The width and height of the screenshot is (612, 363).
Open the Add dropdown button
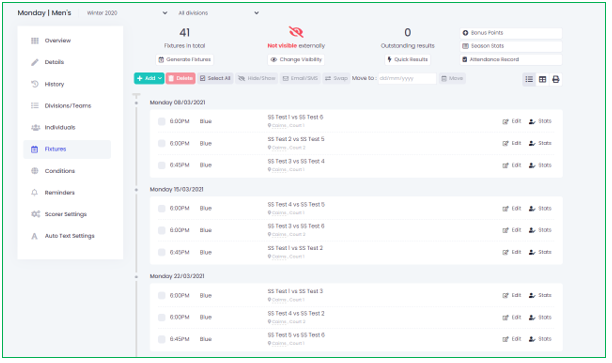tap(149, 78)
